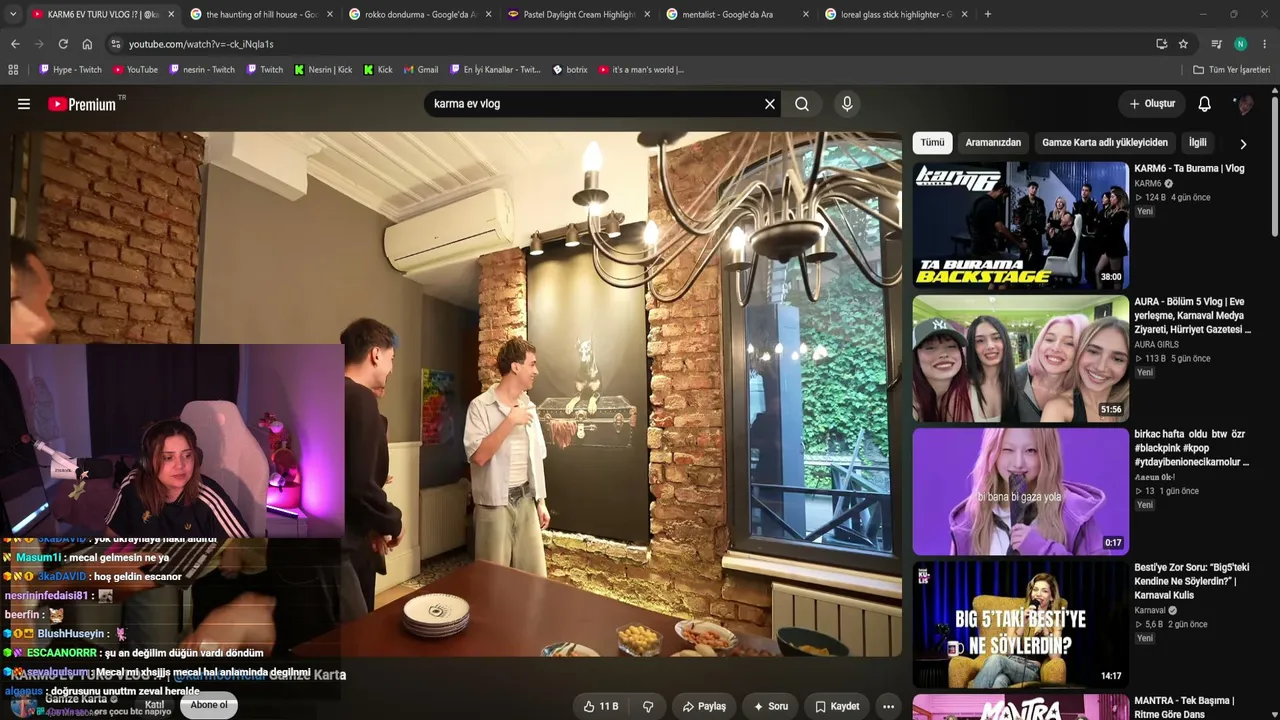This screenshot has width=1280, height=720.
Task: Click the 'Soru' ask button
Action: pos(771,706)
